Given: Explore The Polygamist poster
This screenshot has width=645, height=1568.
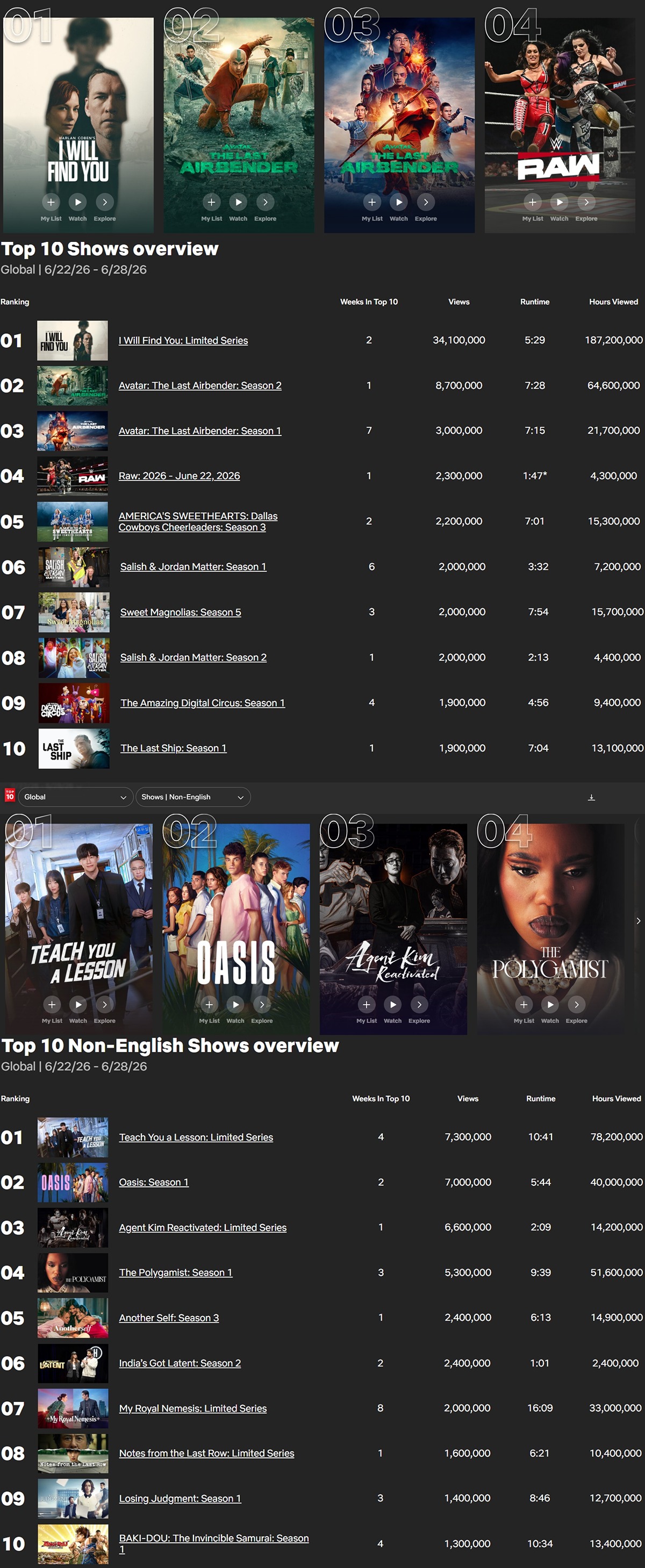Looking at the screenshot, I should click(577, 1004).
